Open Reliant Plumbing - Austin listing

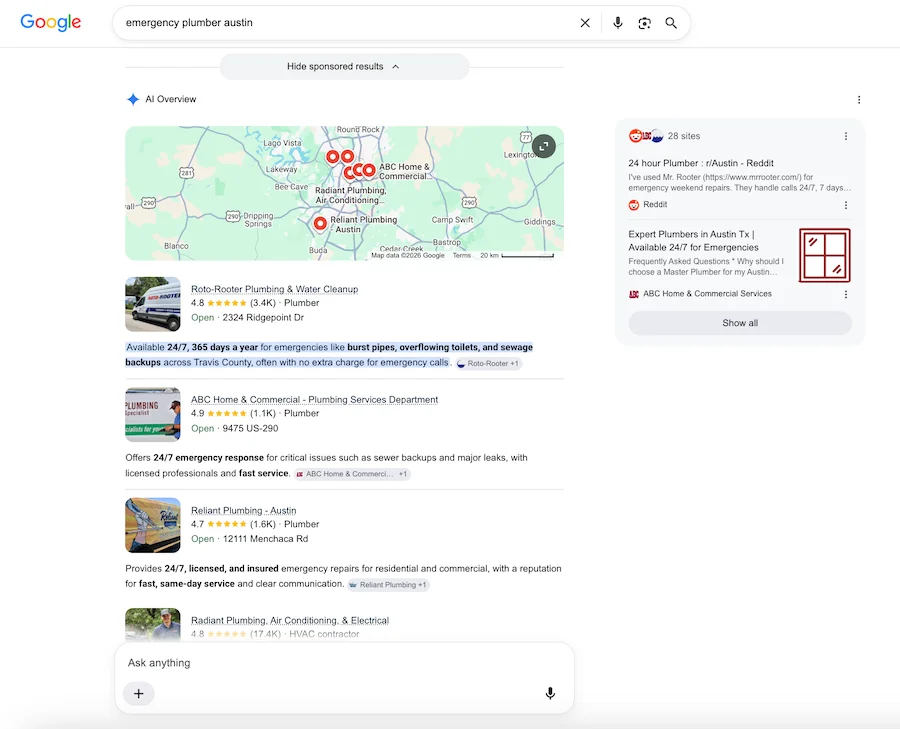point(243,510)
